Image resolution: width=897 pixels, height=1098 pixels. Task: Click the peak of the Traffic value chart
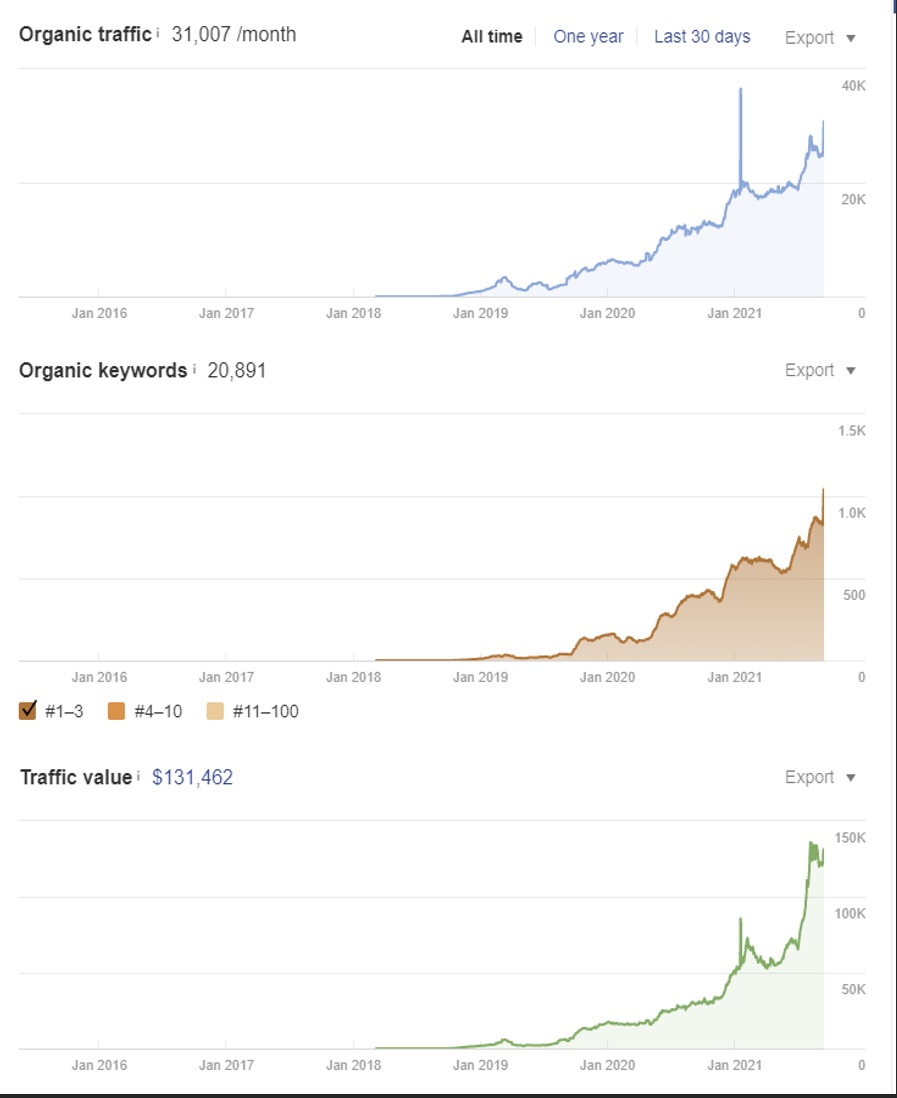coord(811,844)
